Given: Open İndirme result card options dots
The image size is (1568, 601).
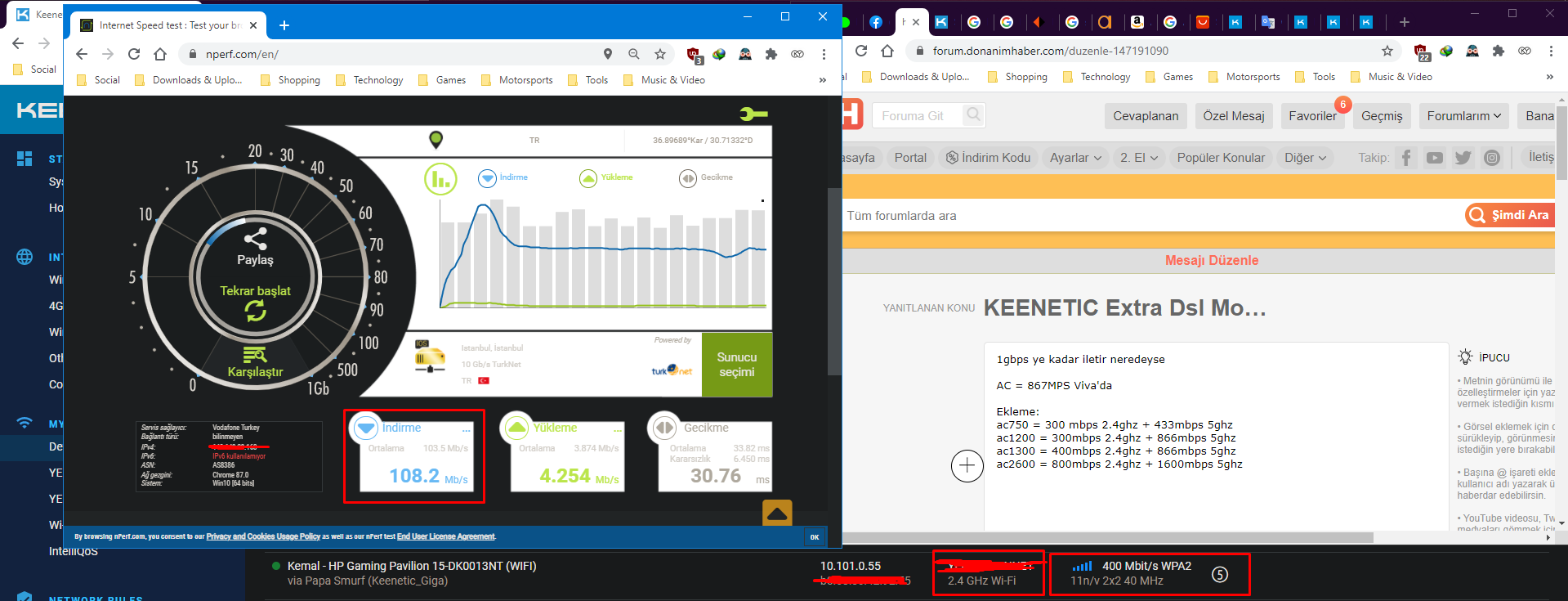Looking at the screenshot, I should 467,429.
